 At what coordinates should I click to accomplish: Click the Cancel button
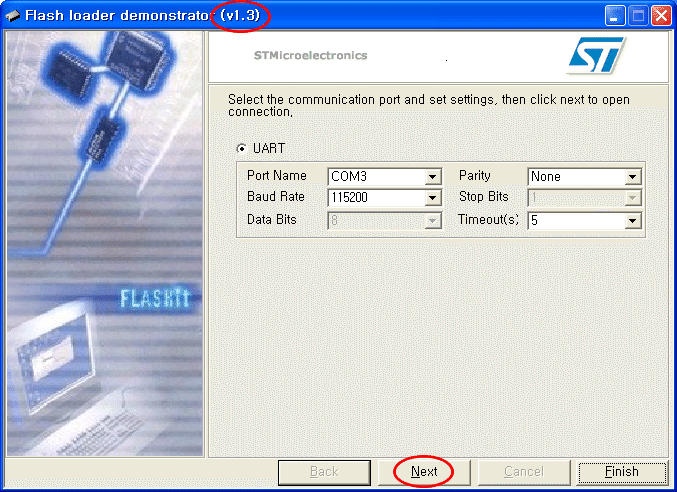(524, 472)
